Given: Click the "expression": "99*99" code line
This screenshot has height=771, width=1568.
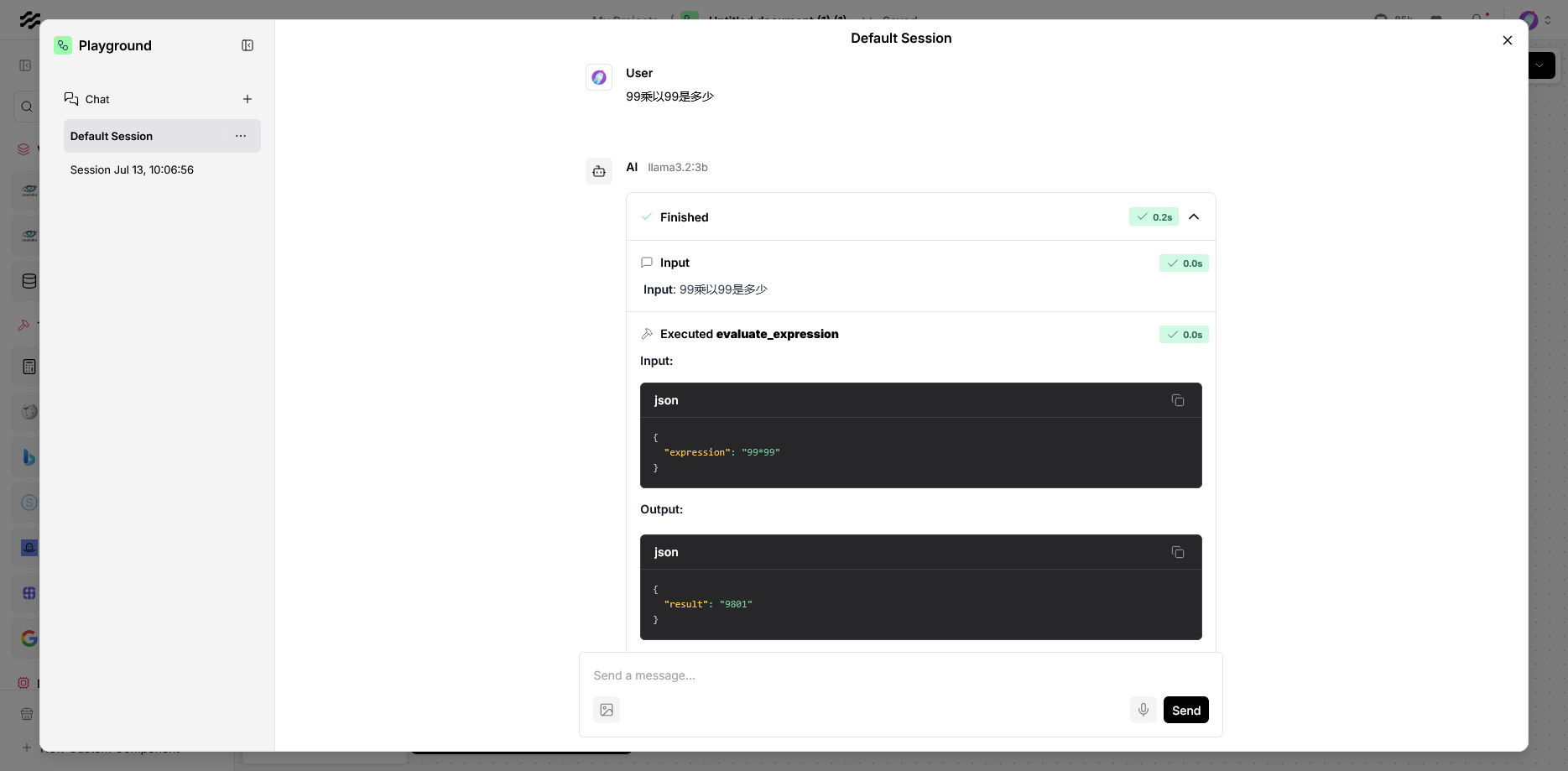Looking at the screenshot, I should (x=721, y=452).
